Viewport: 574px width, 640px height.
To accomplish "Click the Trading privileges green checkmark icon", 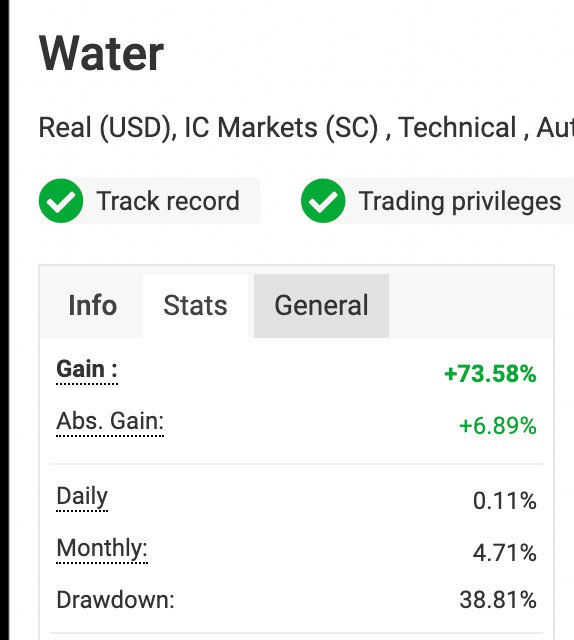I will [x=323, y=201].
